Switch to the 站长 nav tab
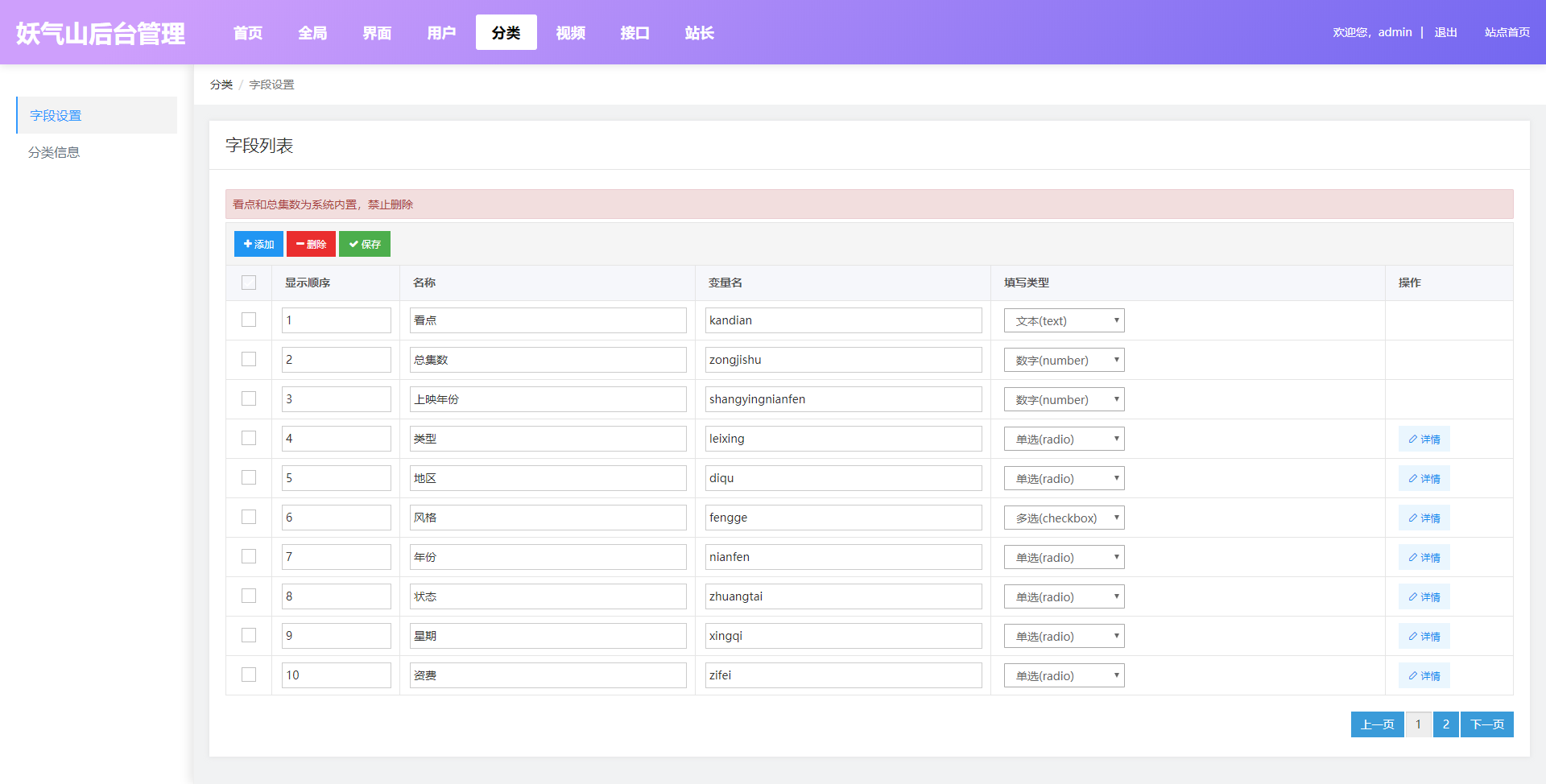The width and height of the screenshot is (1546, 784). click(699, 32)
